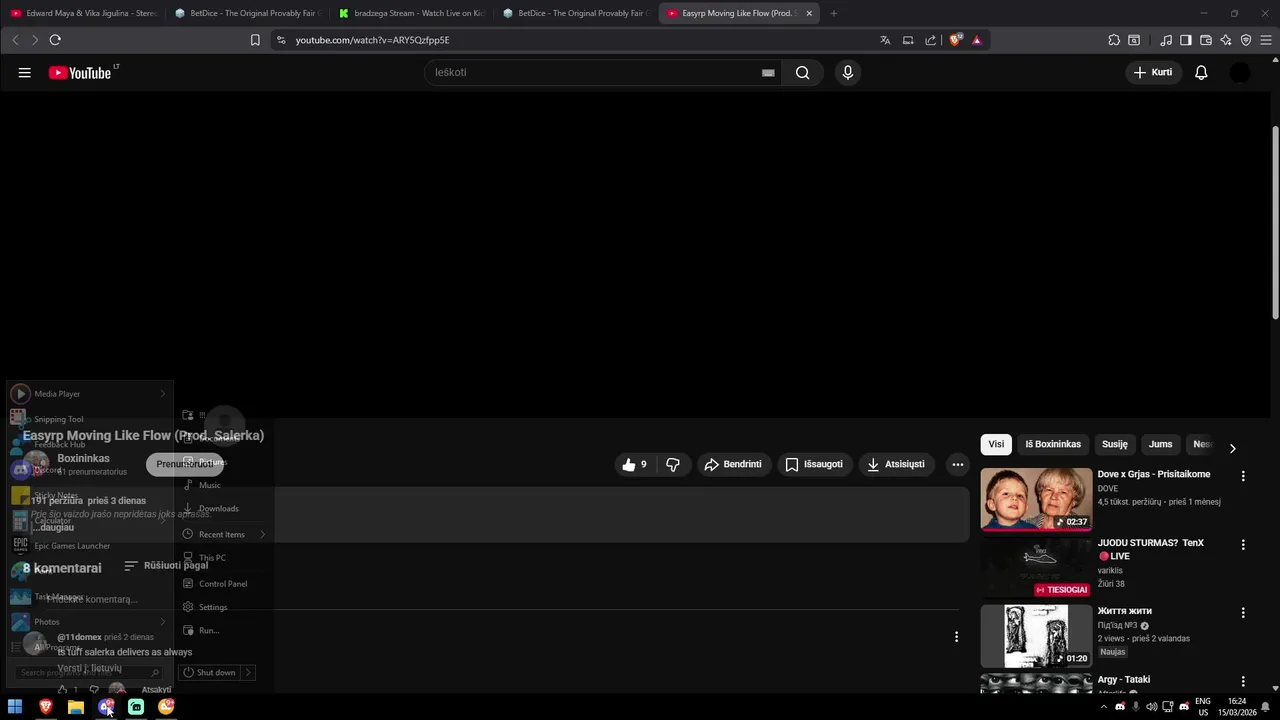This screenshot has height=720, width=1280.
Task: Show hidden tray icons chevron
Action: 1104,707
